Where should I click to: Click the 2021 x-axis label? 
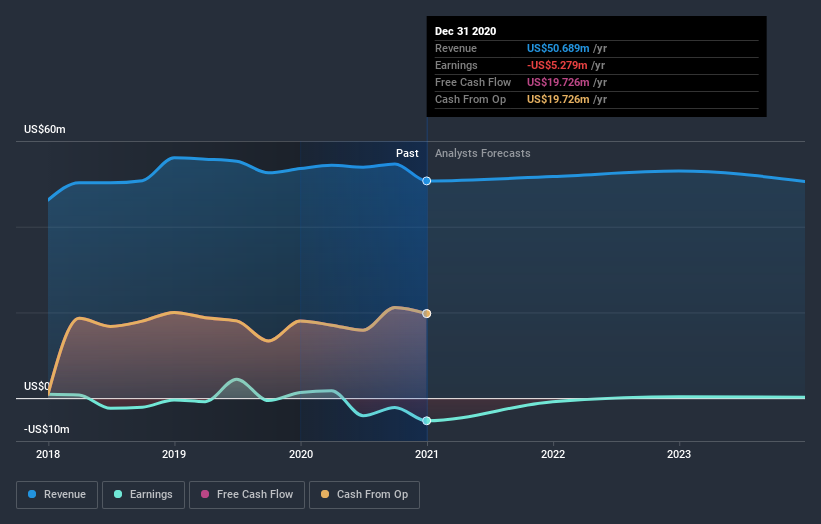(x=427, y=454)
